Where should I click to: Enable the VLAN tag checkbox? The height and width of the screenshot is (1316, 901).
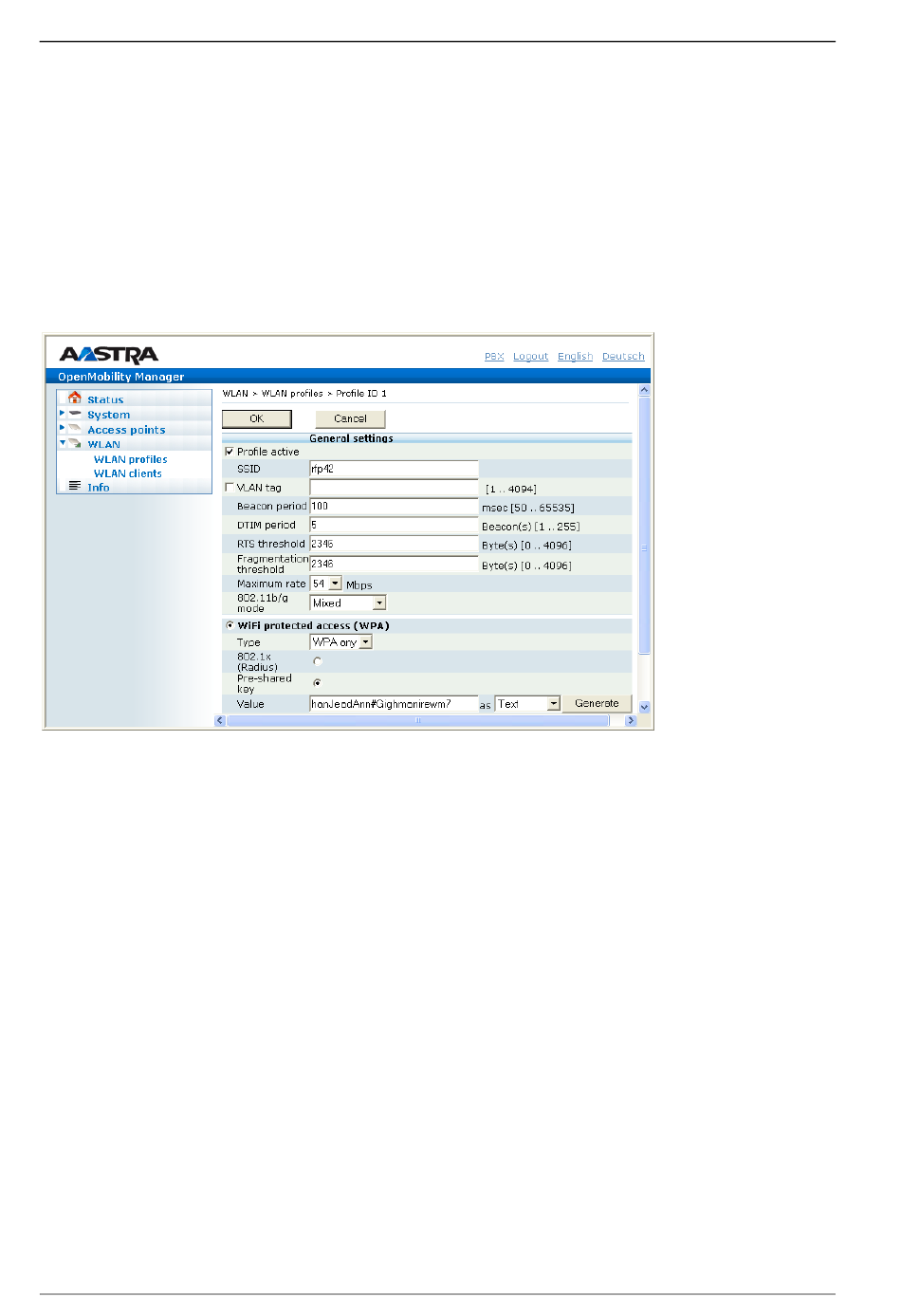pyautogui.click(x=229, y=488)
